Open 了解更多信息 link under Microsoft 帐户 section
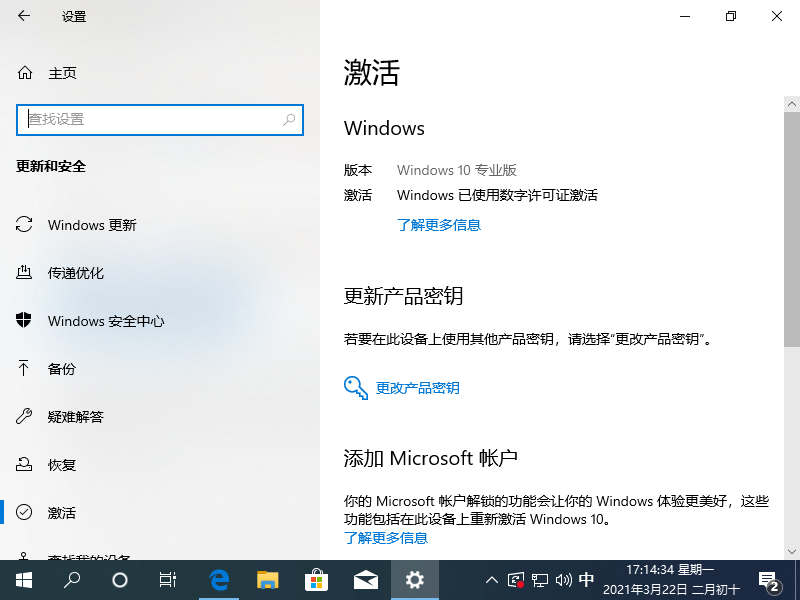This screenshot has width=800, height=600. [x=386, y=538]
